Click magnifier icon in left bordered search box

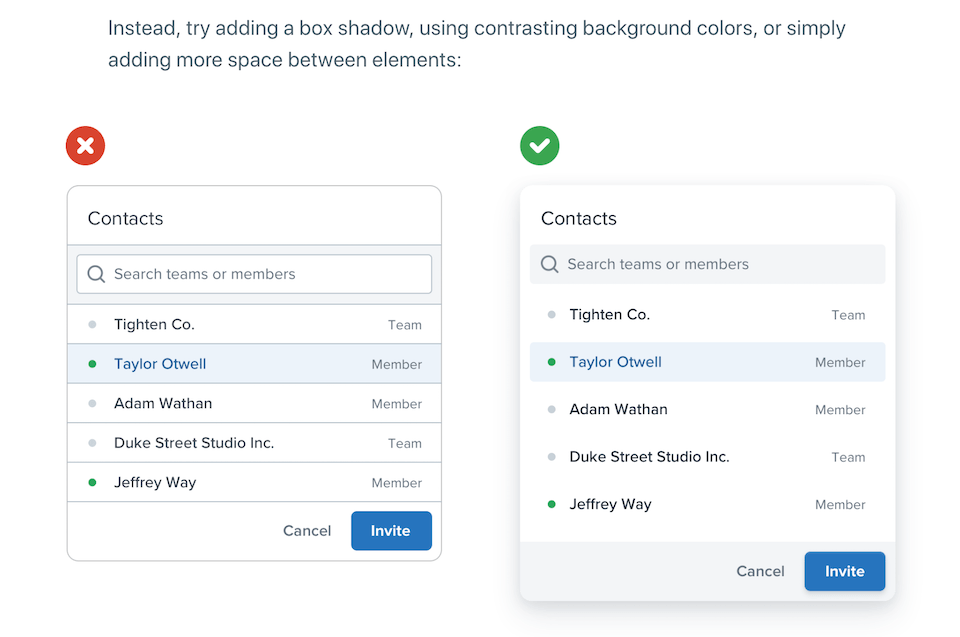(96, 274)
